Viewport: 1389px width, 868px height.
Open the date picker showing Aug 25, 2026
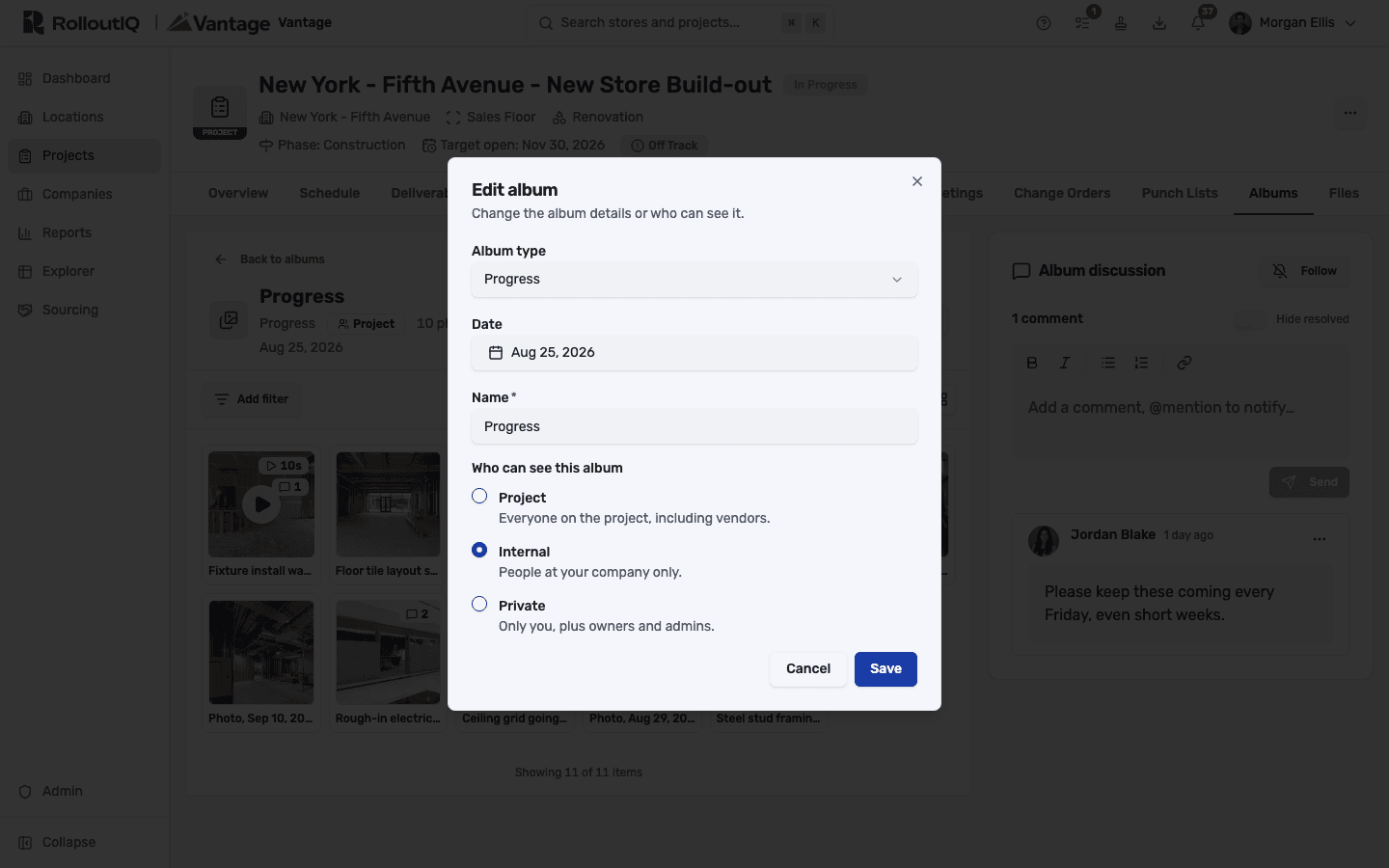(694, 353)
